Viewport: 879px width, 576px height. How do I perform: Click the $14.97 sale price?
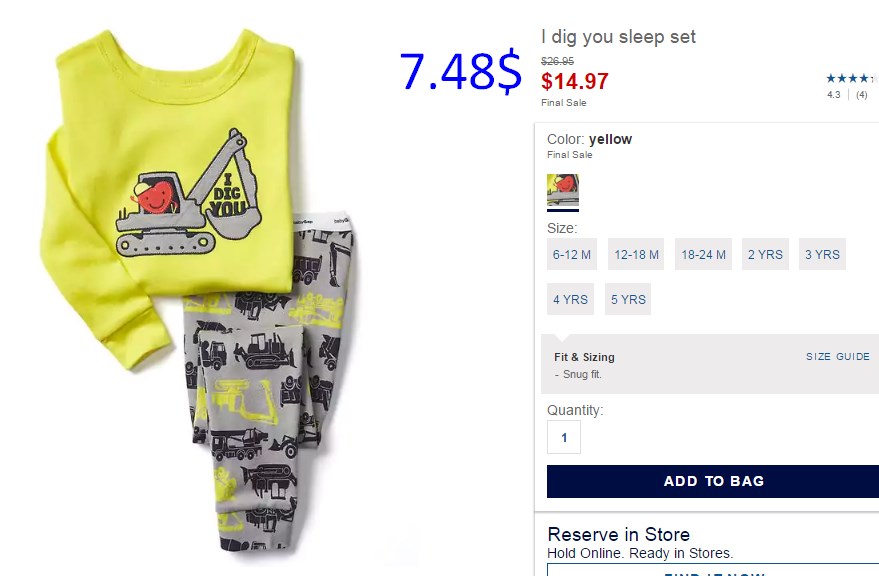coord(575,81)
